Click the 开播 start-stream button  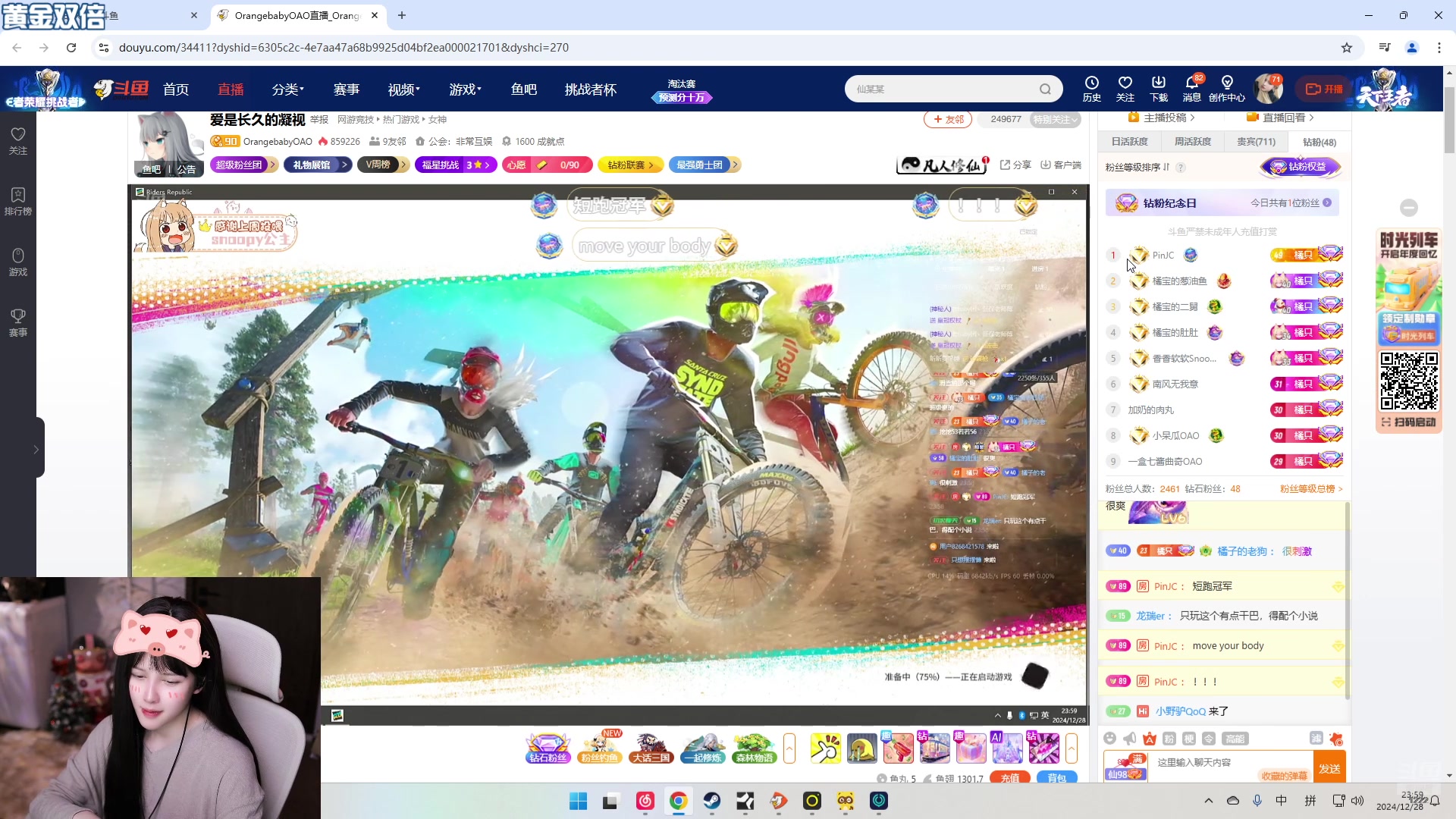click(x=1324, y=89)
